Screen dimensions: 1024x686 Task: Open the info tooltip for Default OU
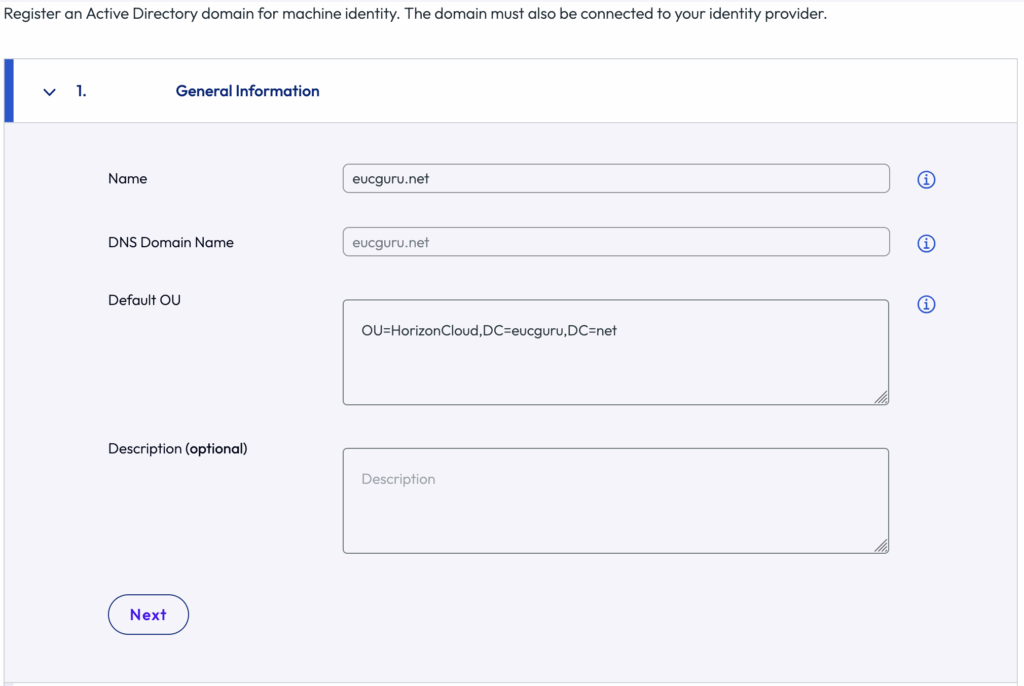click(x=926, y=305)
